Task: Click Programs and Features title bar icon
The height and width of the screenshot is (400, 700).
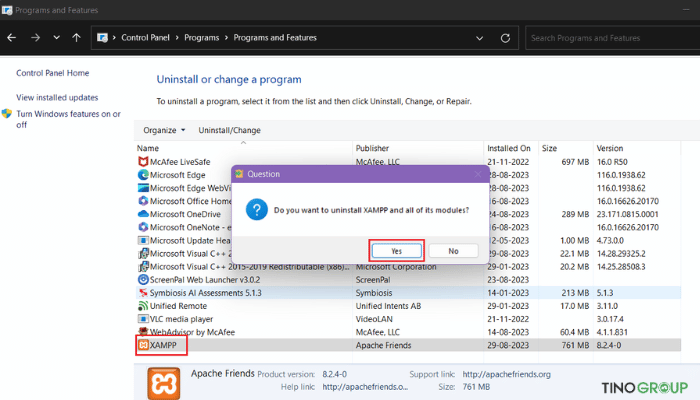Action: click(7, 10)
